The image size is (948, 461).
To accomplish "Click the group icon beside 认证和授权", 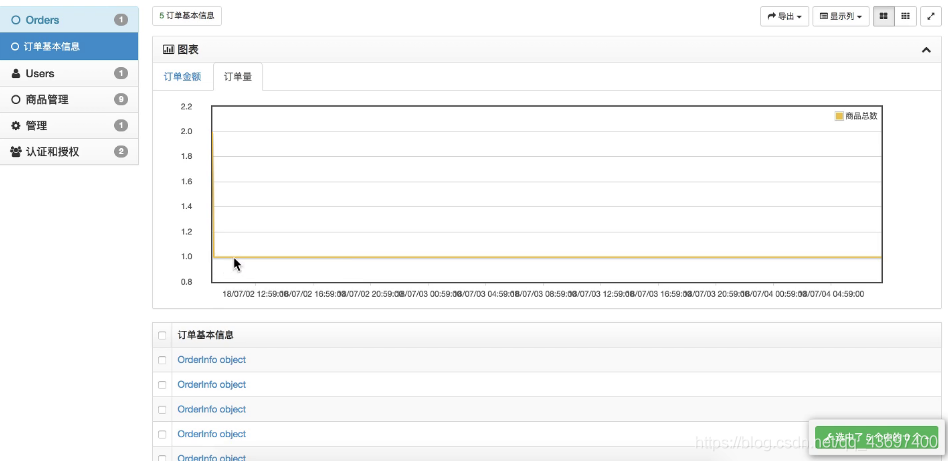I will [16, 152].
